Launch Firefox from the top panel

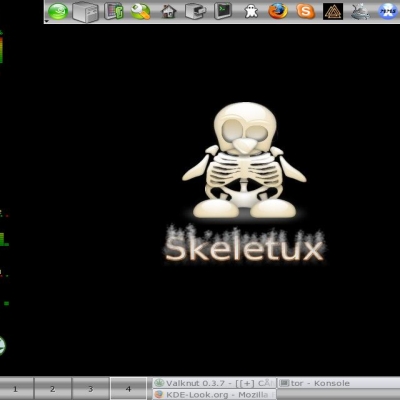tap(278, 11)
